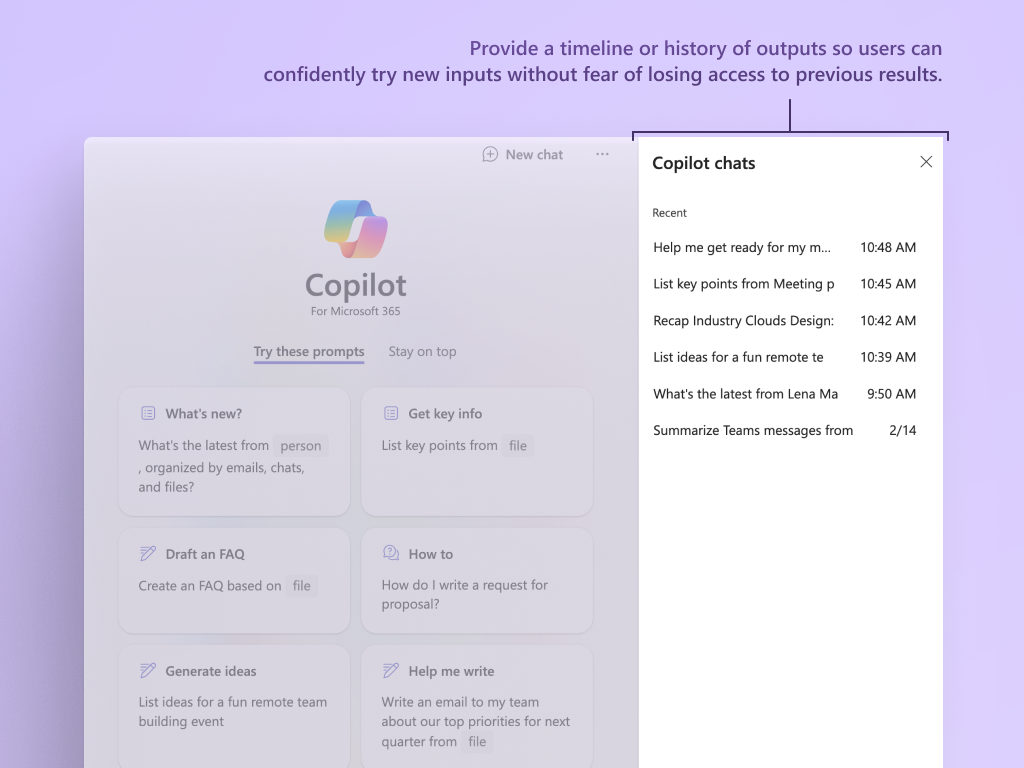Click the Get key info document icon
1024x768 pixels.
click(x=391, y=413)
